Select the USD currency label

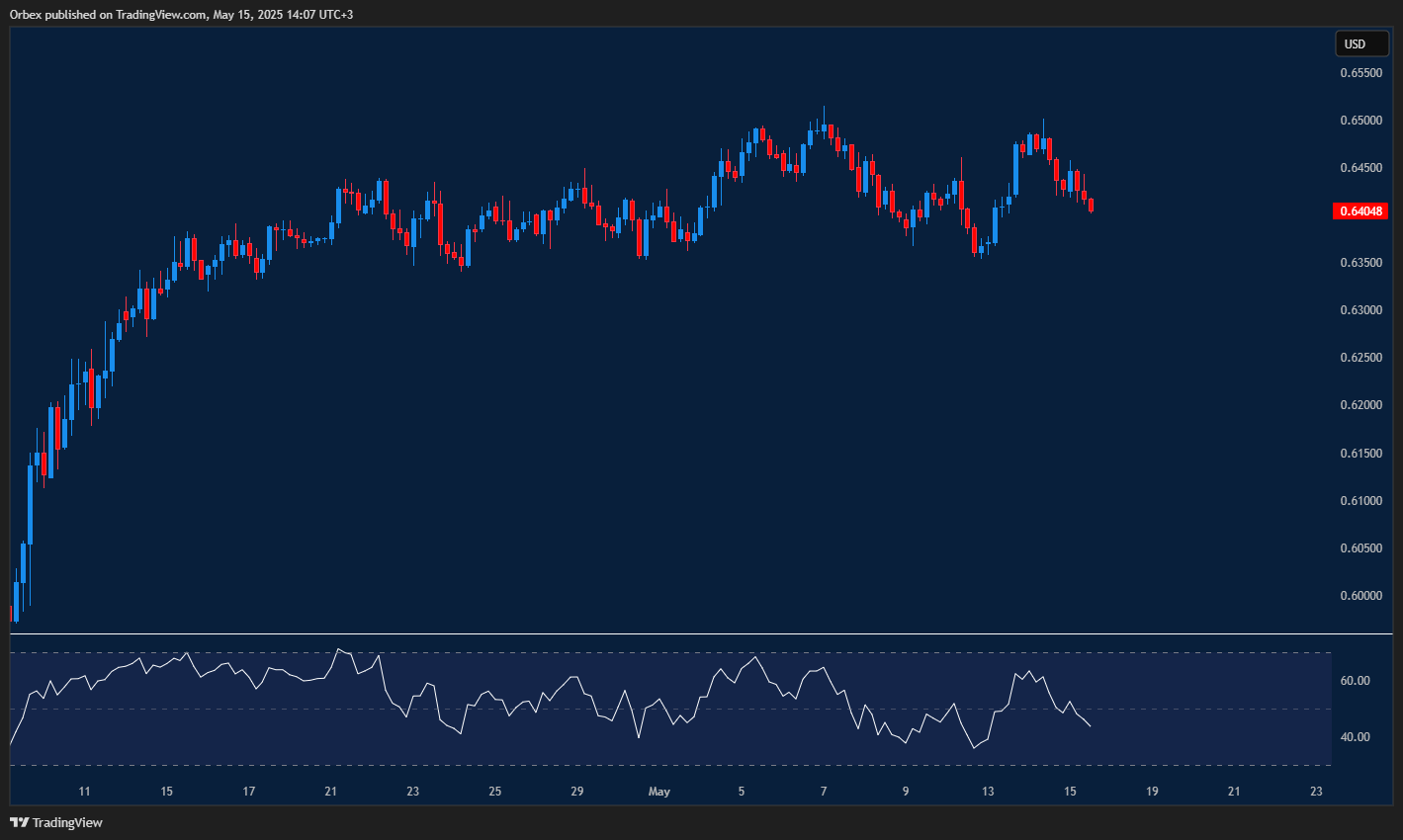(x=1361, y=43)
